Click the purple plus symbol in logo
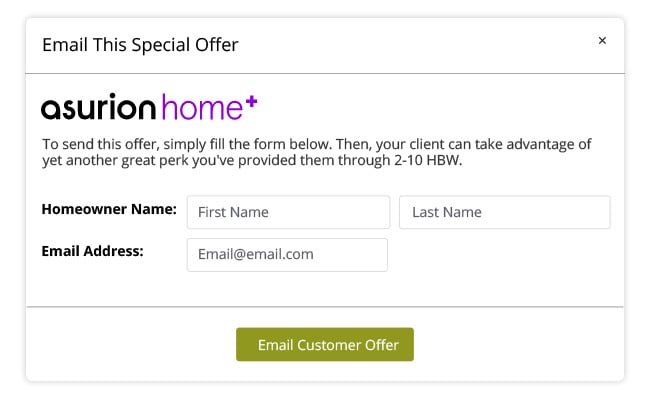 click(x=251, y=100)
